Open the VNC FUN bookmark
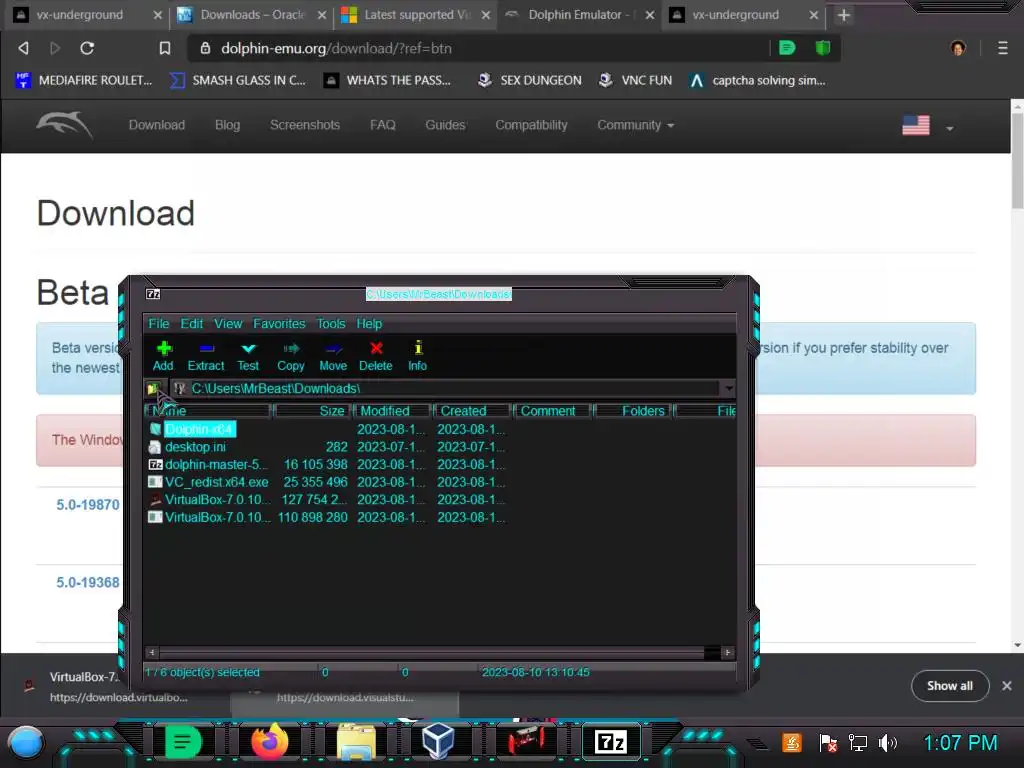The image size is (1024, 768). pos(635,80)
